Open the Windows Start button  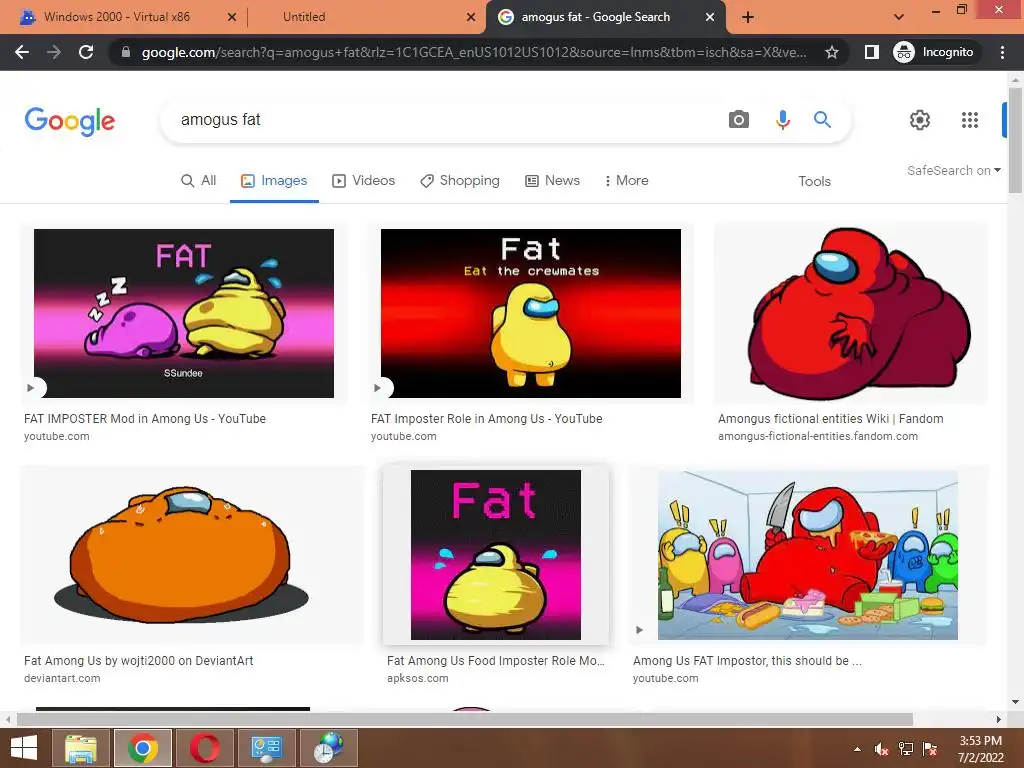point(24,748)
